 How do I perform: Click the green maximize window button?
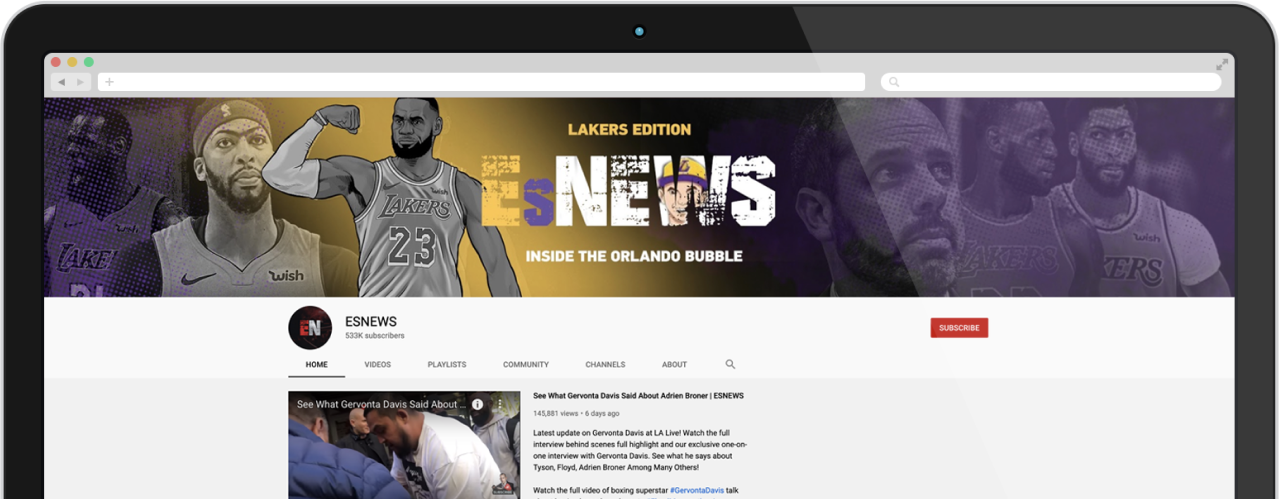coord(88,62)
